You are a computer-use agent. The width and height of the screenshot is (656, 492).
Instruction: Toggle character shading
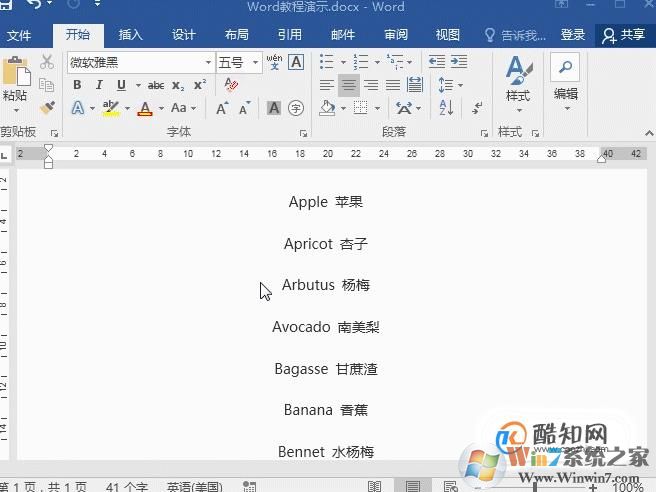click(274, 108)
